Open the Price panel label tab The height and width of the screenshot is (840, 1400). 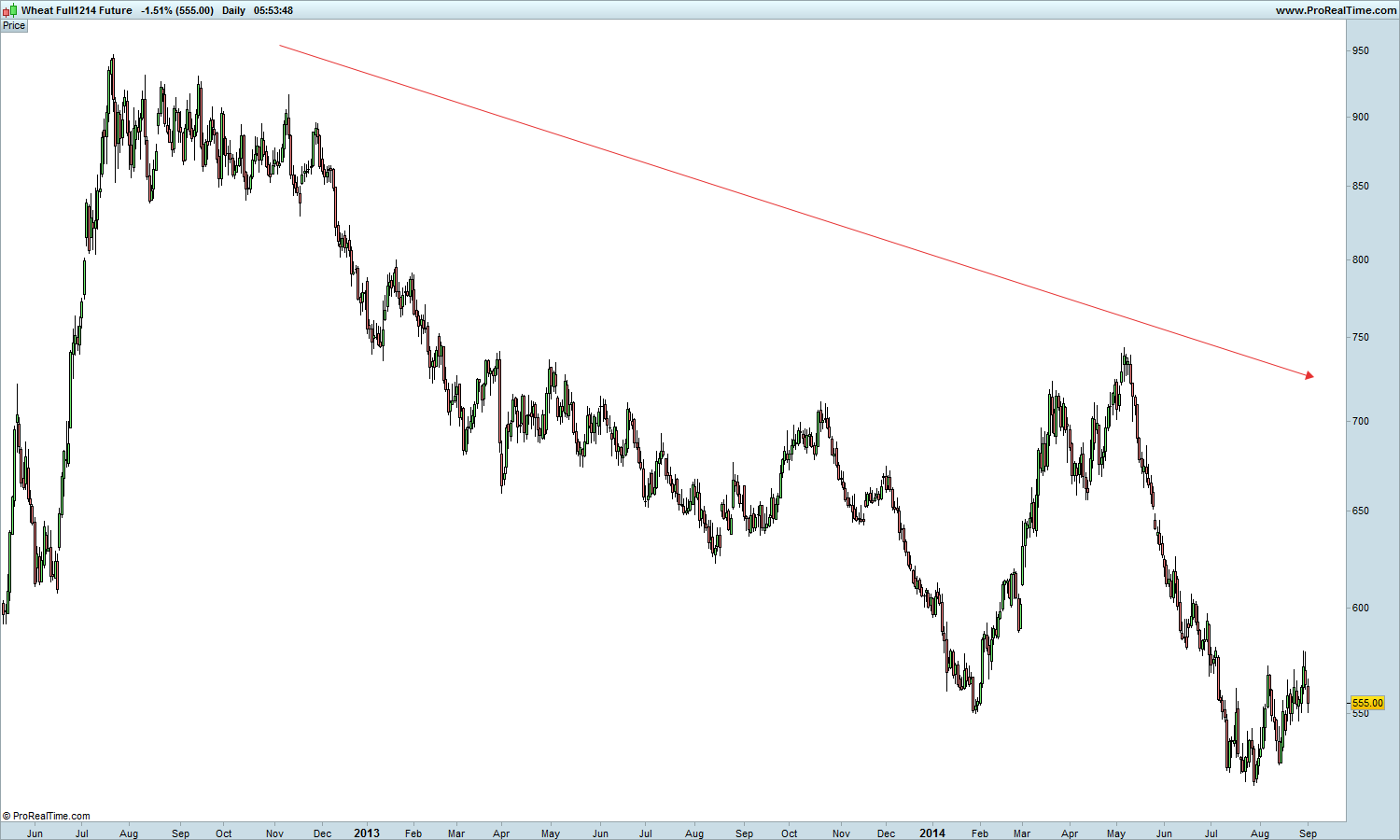tap(14, 25)
